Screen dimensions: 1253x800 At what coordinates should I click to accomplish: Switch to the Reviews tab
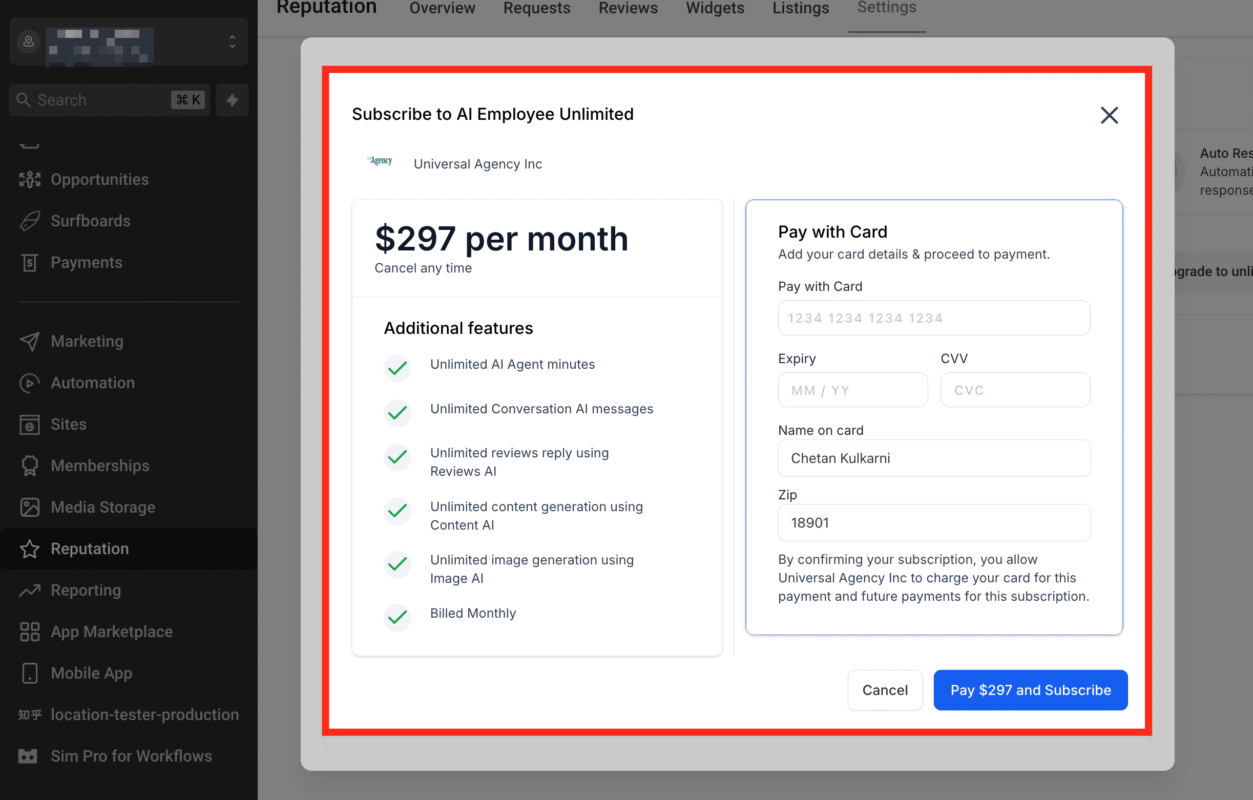coord(628,8)
